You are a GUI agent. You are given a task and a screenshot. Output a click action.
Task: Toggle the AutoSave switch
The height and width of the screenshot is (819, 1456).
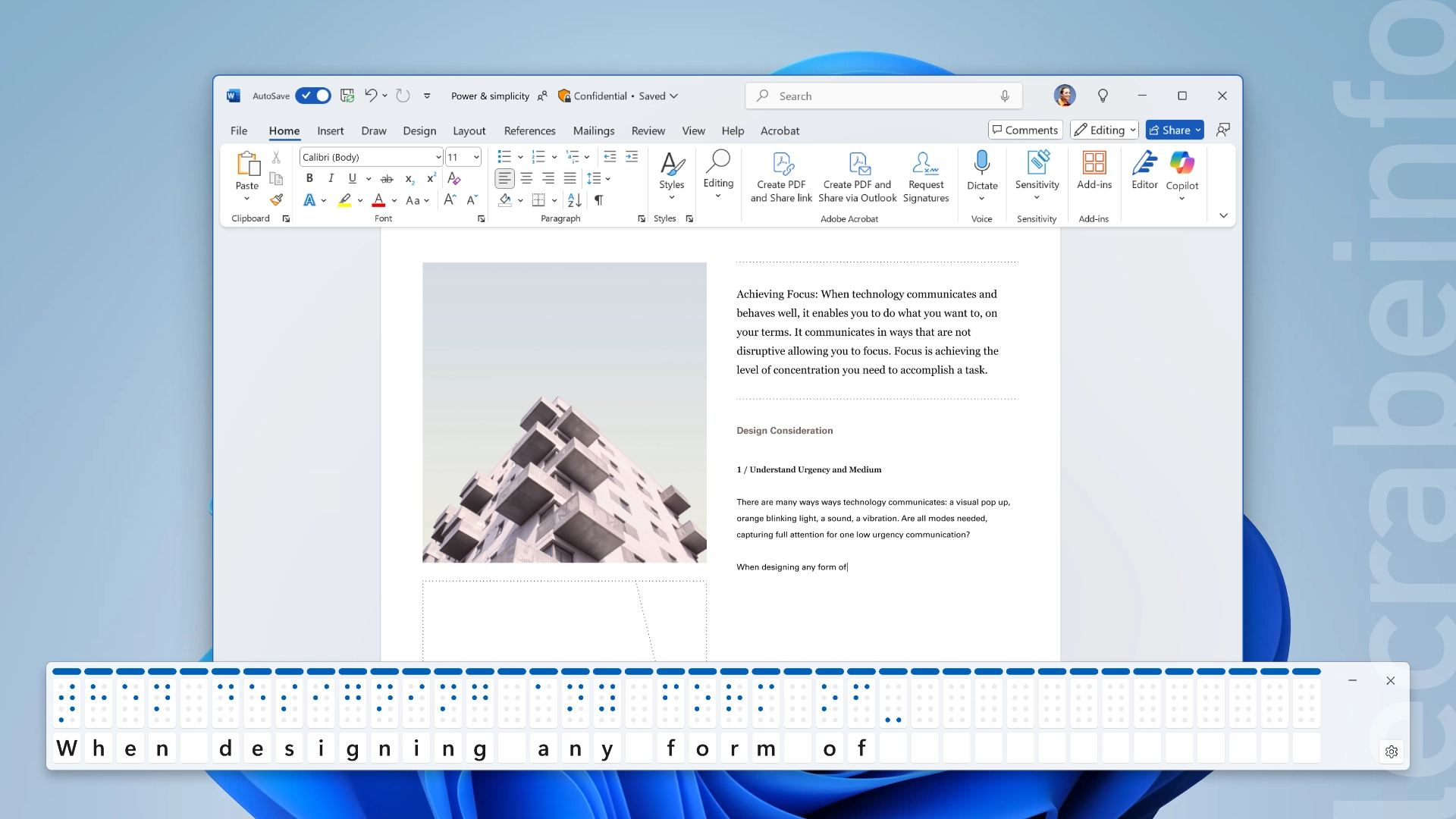click(x=312, y=96)
